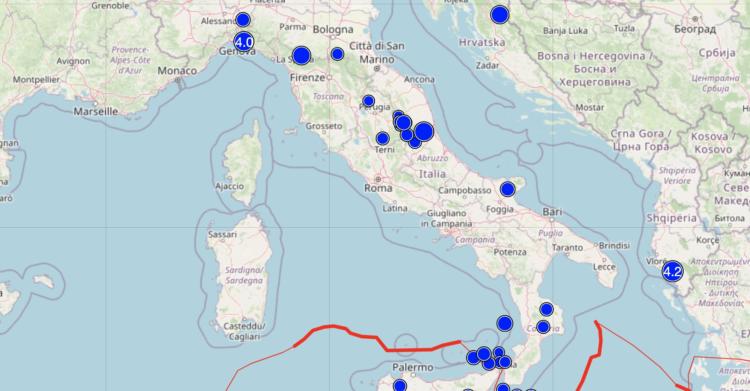
Task: Select the Sardigna/Sardegna region label
Action: [x=244, y=275]
